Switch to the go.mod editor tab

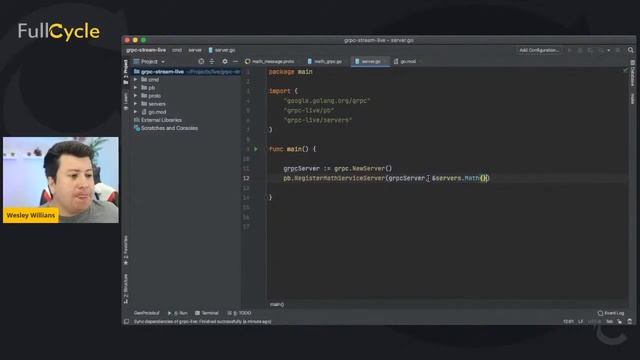[x=407, y=61]
